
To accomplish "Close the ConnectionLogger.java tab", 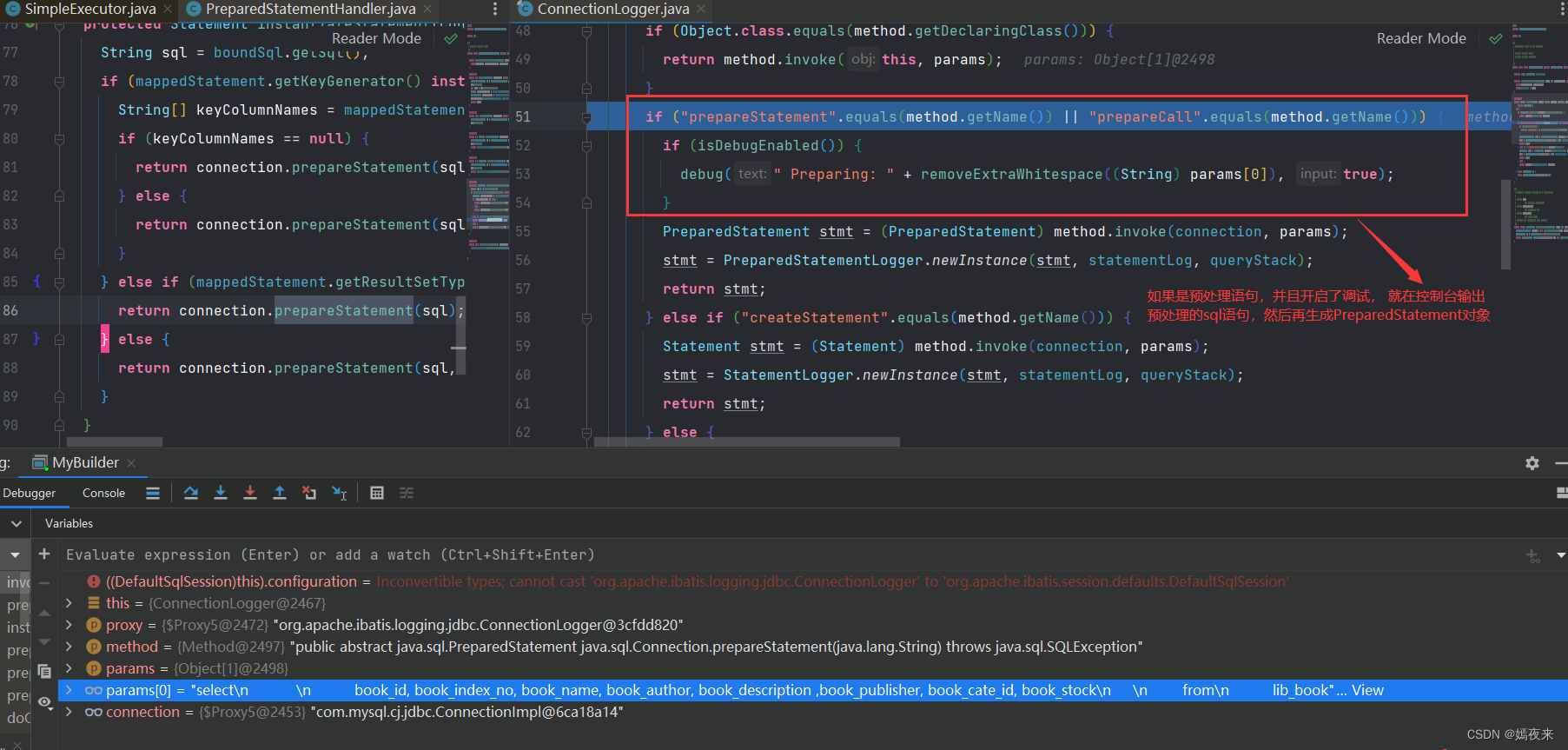I will coord(701,9).
